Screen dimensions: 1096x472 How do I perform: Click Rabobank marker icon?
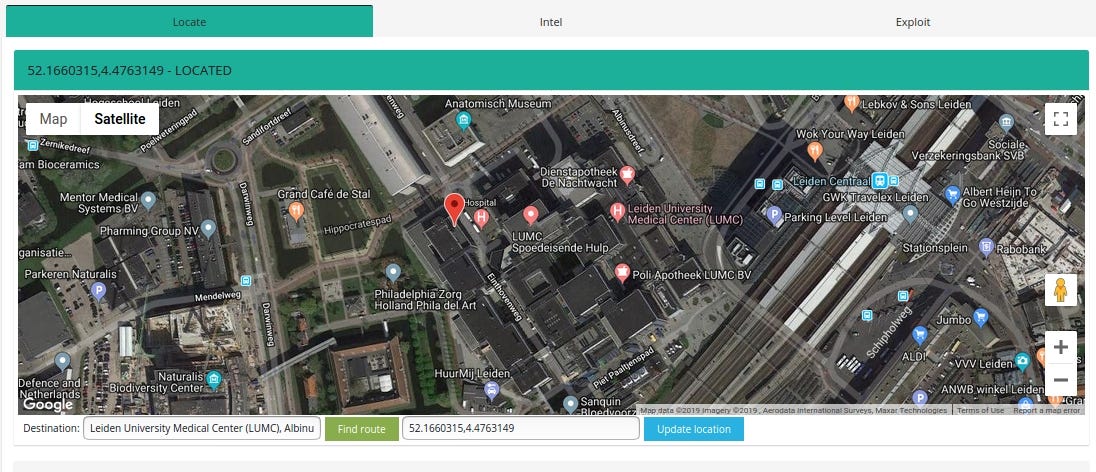pyautogui.click(x=986, y=246)
